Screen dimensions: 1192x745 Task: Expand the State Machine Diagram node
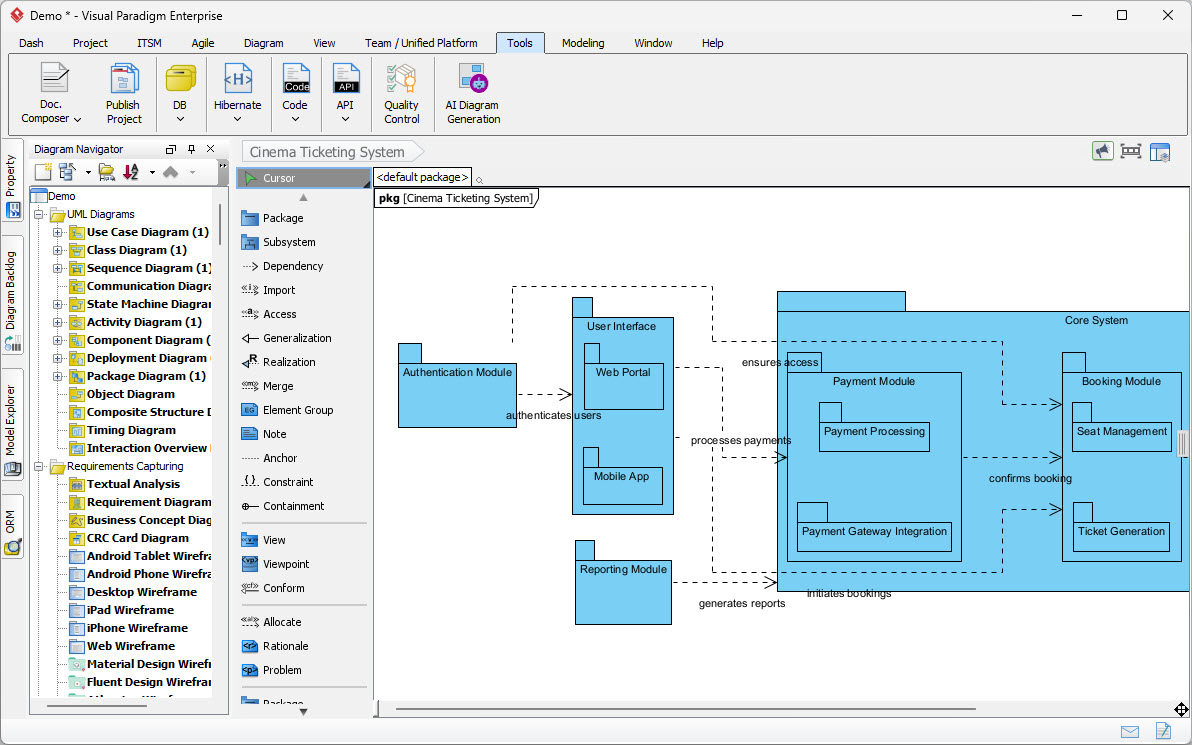(58, 304)
